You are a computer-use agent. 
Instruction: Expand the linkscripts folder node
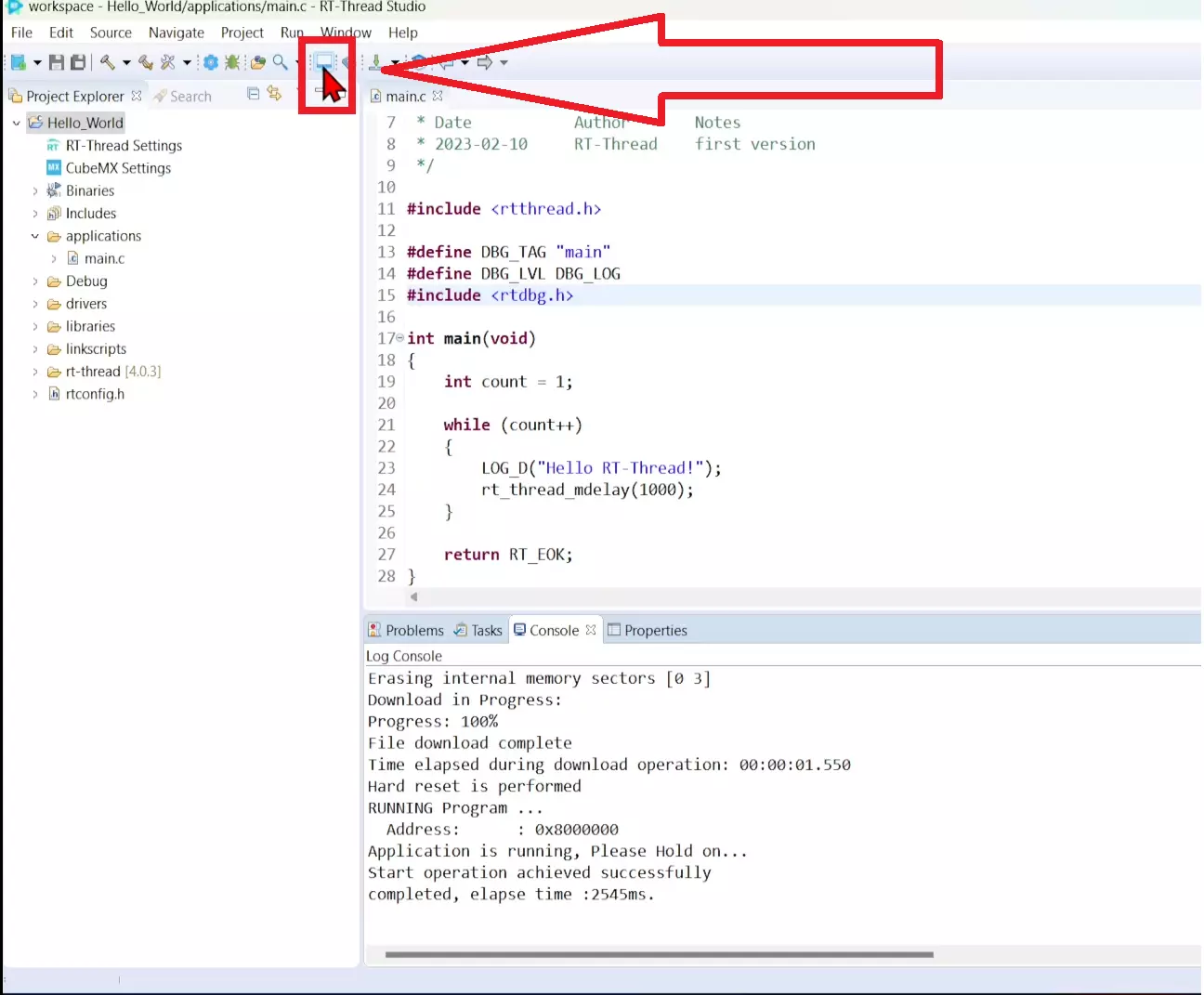coord(35,349)
